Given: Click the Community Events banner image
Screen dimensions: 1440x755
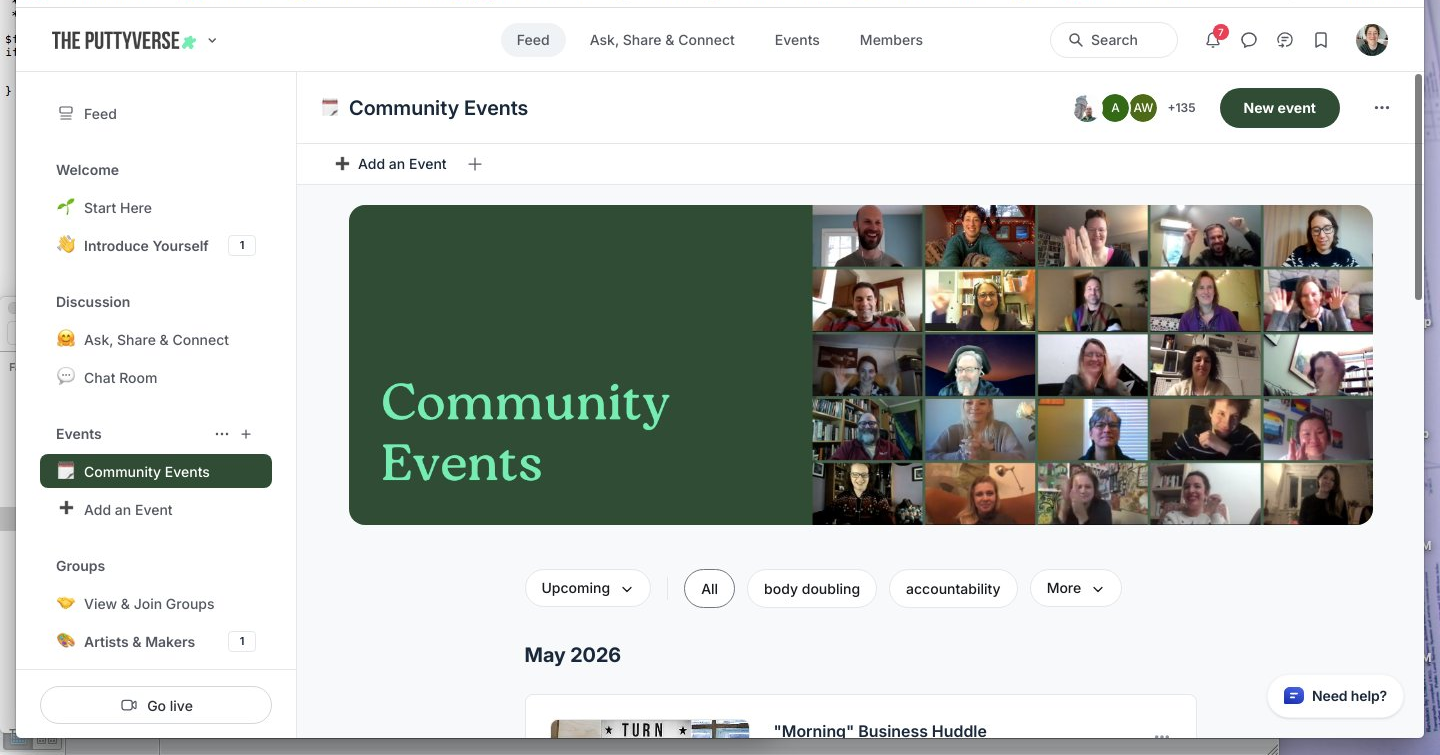Looking at the screenshot, I should [860, 365].
